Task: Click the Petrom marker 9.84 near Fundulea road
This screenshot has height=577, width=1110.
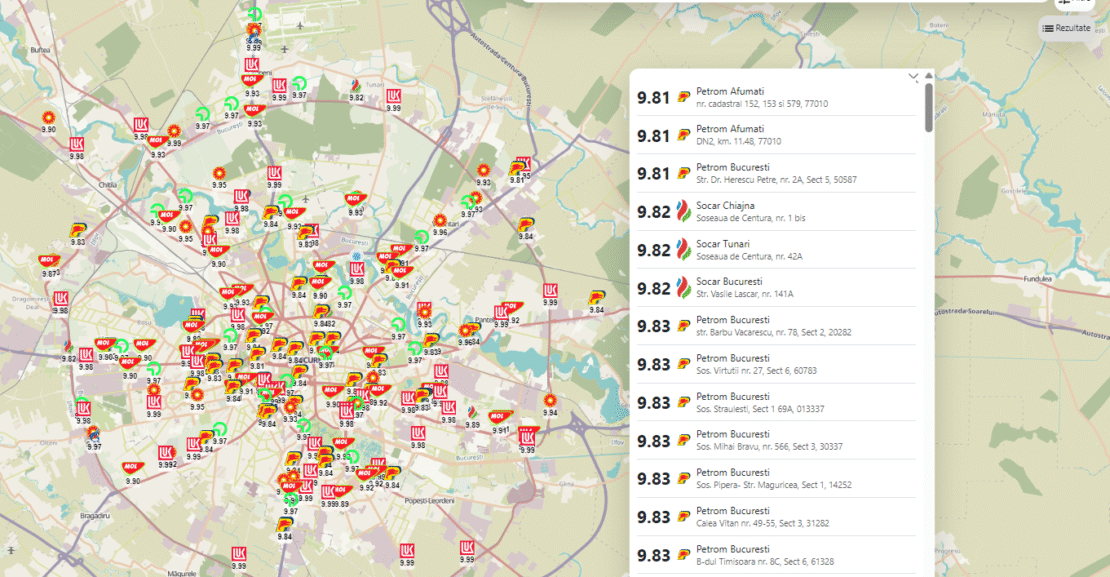Action: point(597,297)
